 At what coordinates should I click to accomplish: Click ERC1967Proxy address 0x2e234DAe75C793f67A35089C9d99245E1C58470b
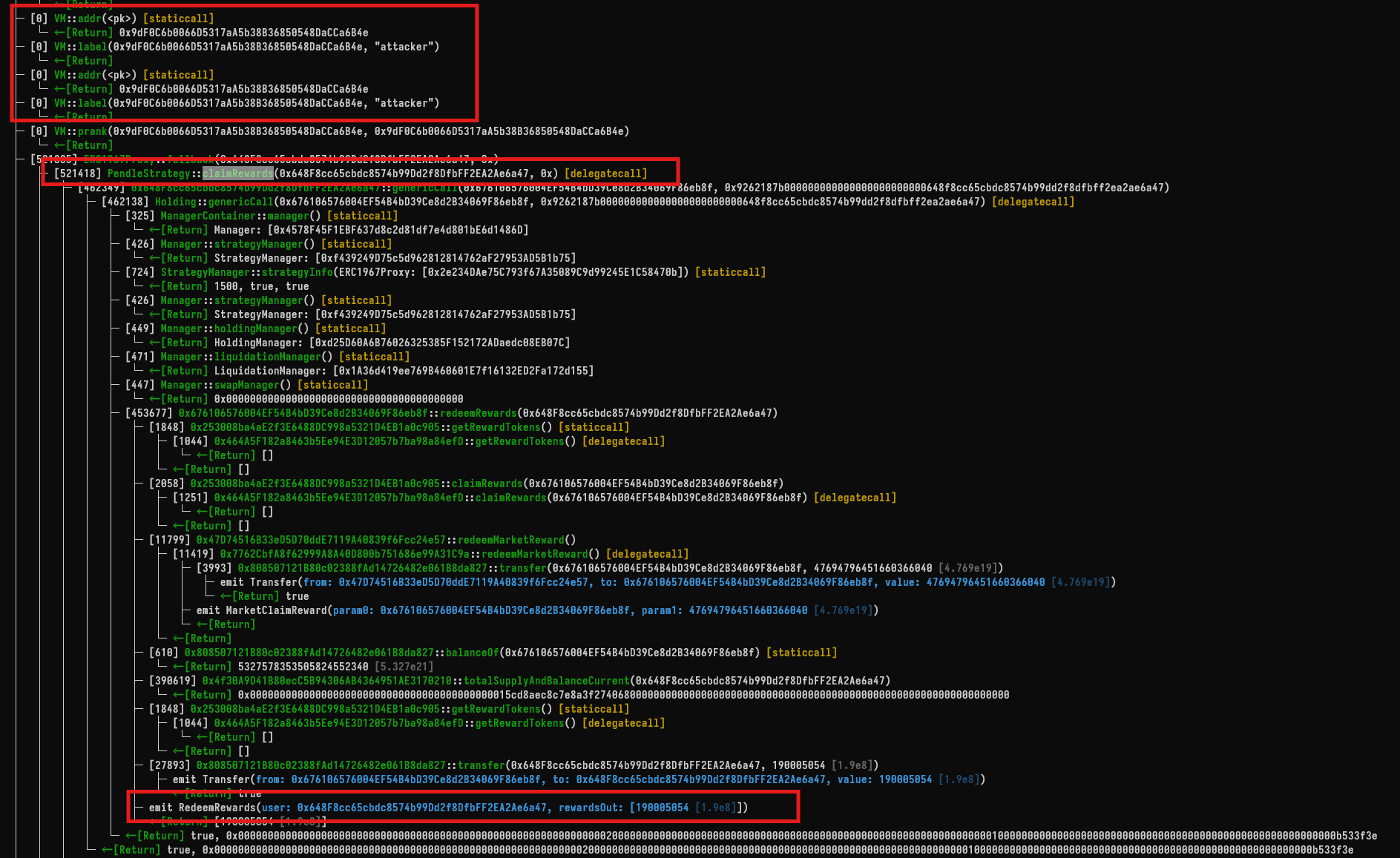click(x=552, y=272)
